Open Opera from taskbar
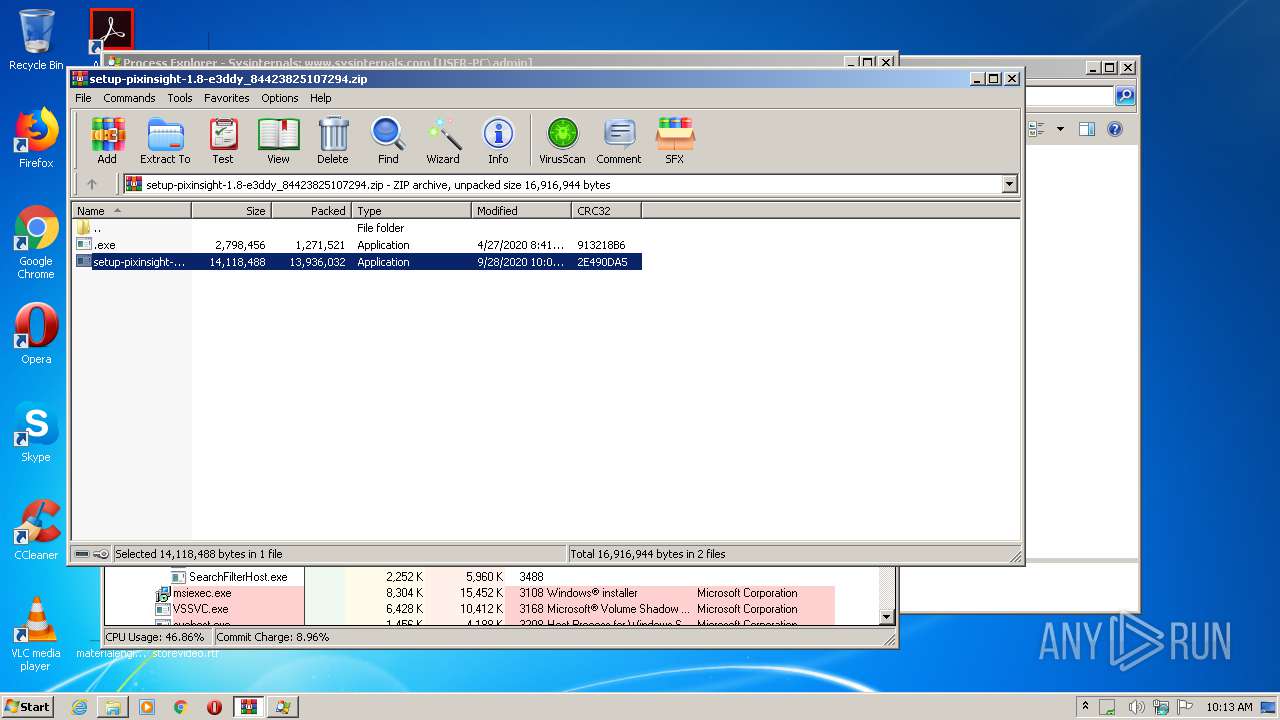This screenshot has width=1280, height=720. [x=214, y=707]
